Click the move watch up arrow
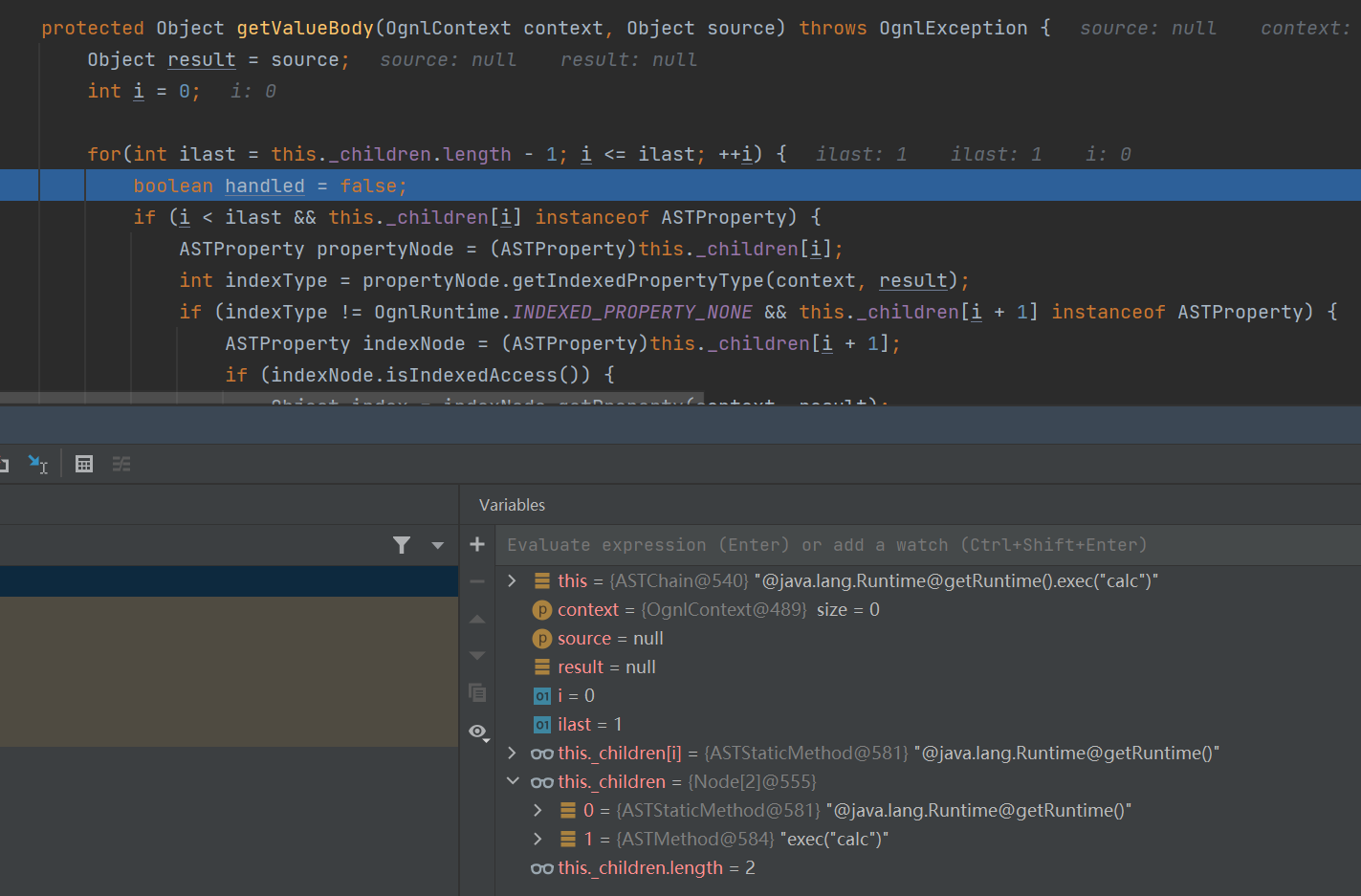The width and height of the screenshot is (1361, 896). [477, 620]
